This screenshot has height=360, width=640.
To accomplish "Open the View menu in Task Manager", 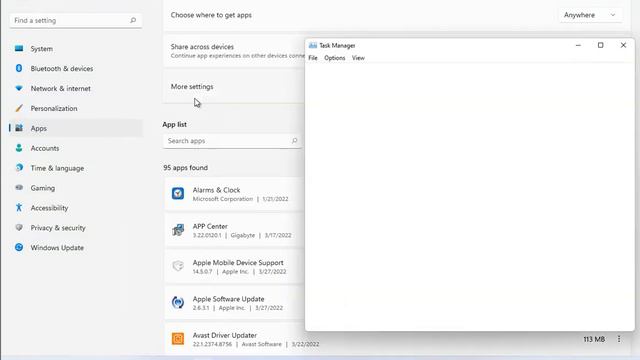I will [x=358, y=58].
